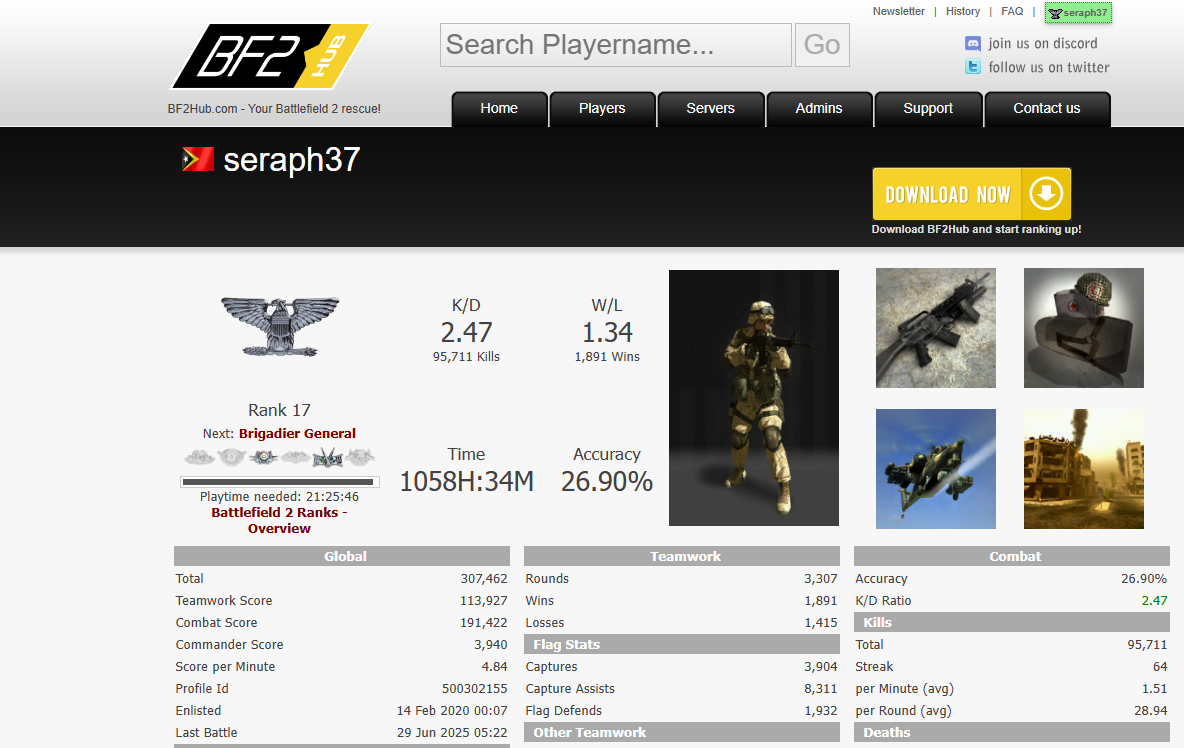Image resolution: width=1184 pixels, height=748 pixels.
Task: Open the attack helicopter vehicle thumbnail
Action: pyautogui.click(x=936, y=469)
